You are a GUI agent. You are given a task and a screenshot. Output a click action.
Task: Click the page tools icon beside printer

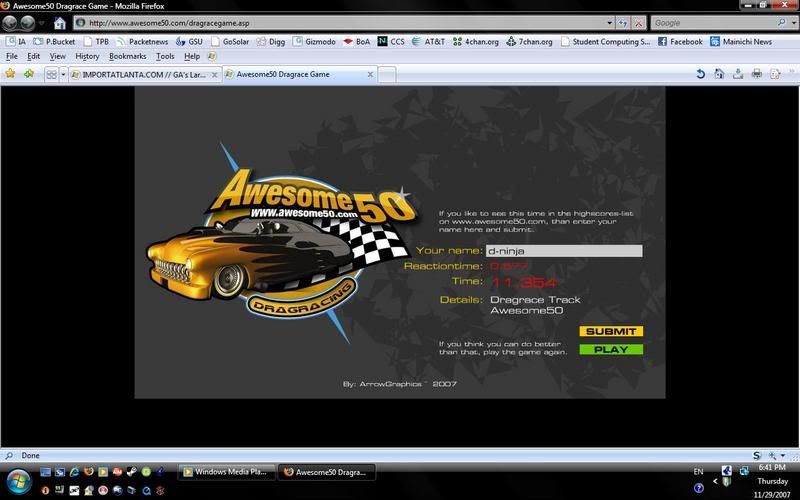[x=775, y=74]
